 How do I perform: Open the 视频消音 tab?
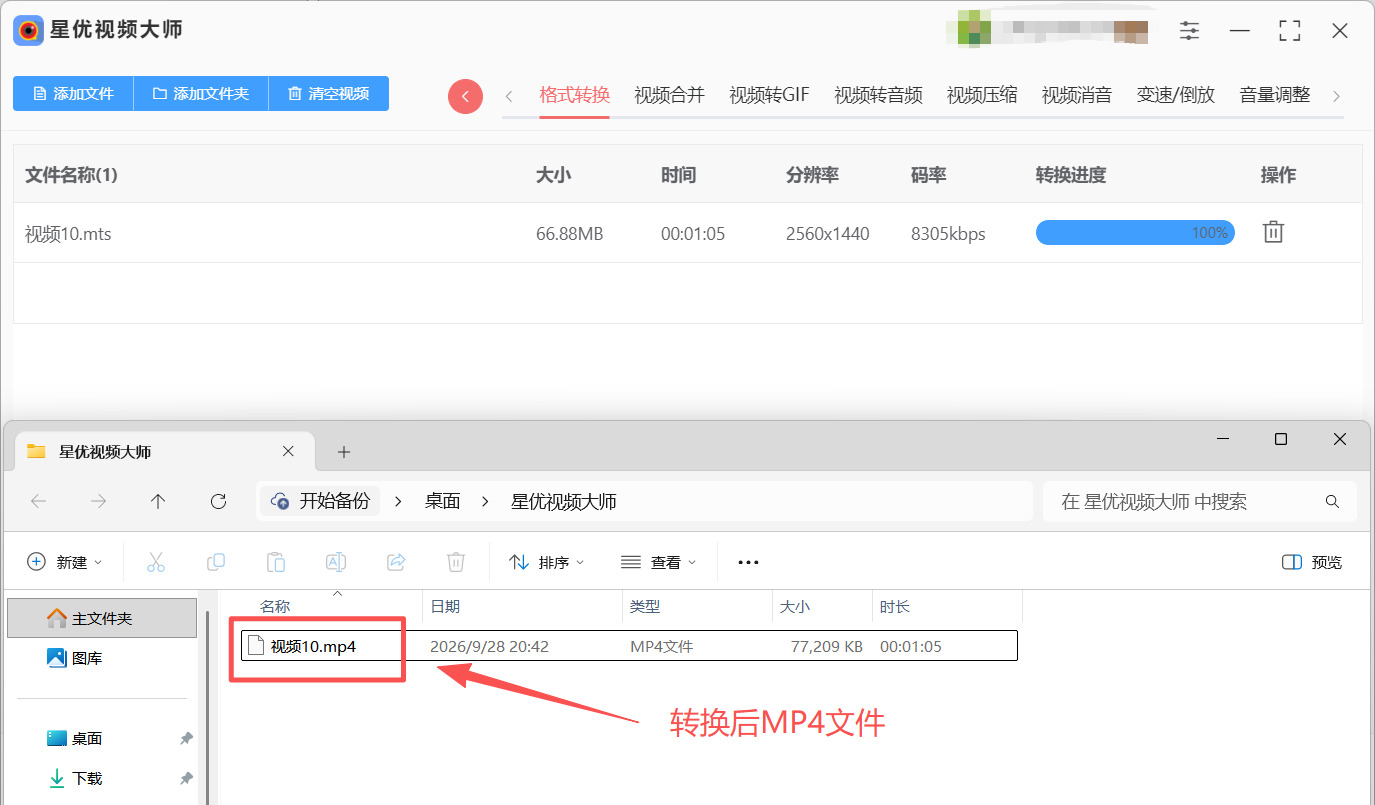[x=1077, y=96]
